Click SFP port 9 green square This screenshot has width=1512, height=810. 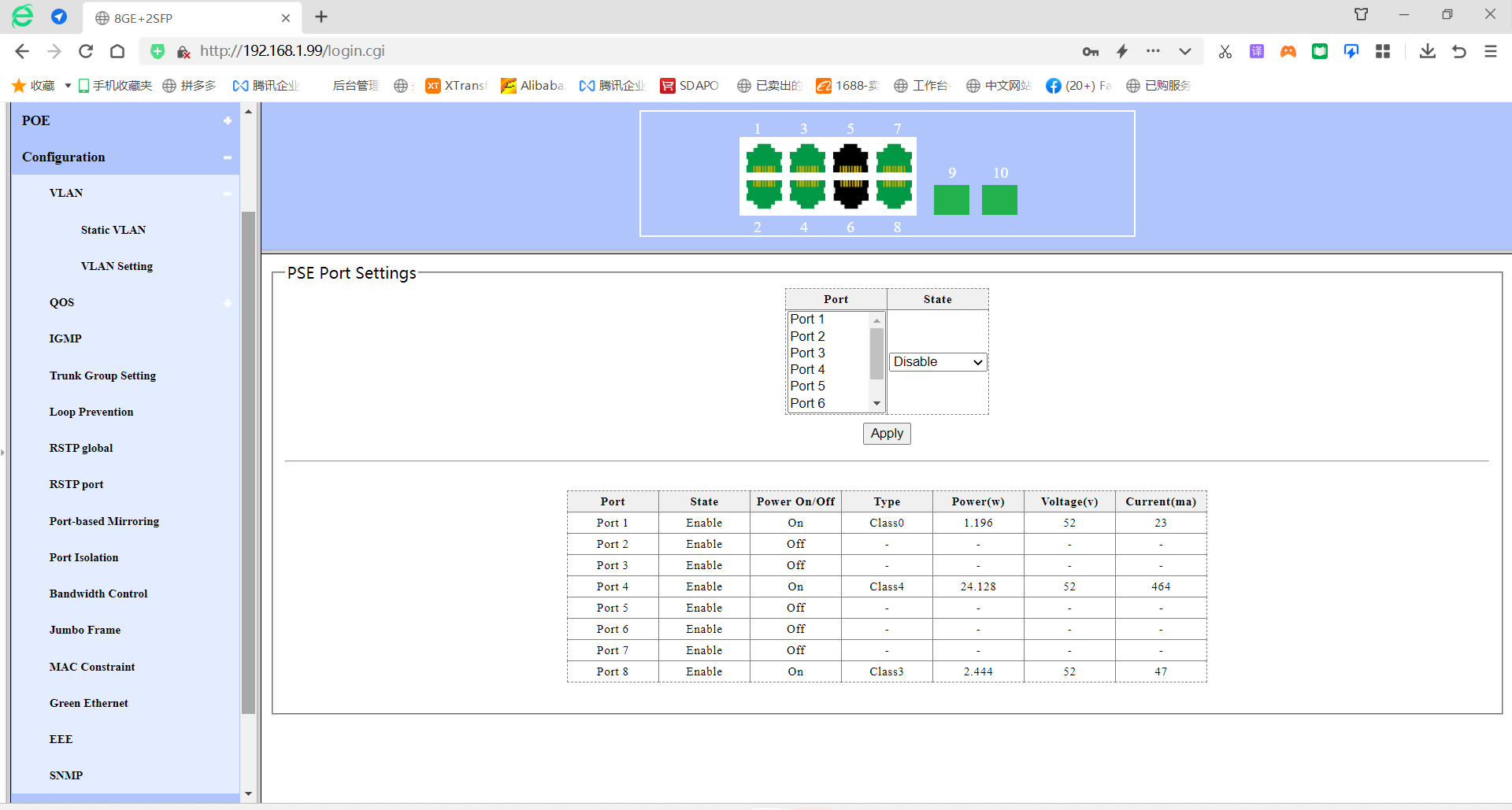click(951, 200)
